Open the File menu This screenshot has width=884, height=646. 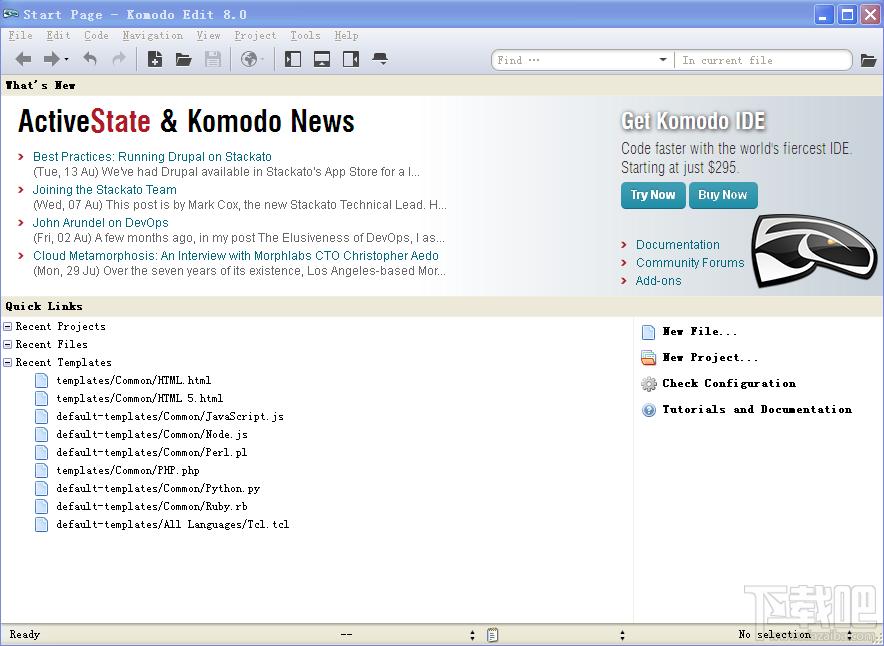click(x=20, y=36)
